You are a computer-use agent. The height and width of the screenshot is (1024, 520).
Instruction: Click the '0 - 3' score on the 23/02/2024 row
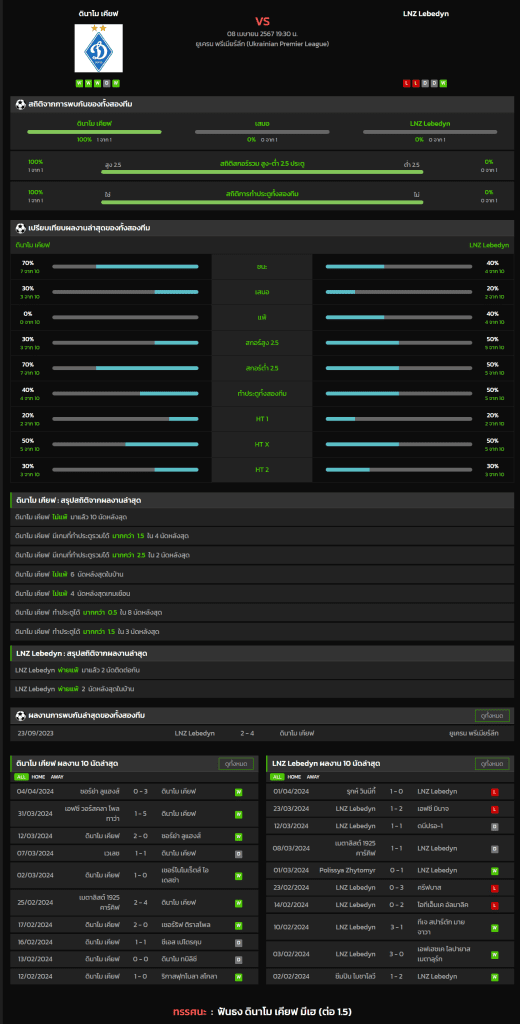[x=397, y=888]
